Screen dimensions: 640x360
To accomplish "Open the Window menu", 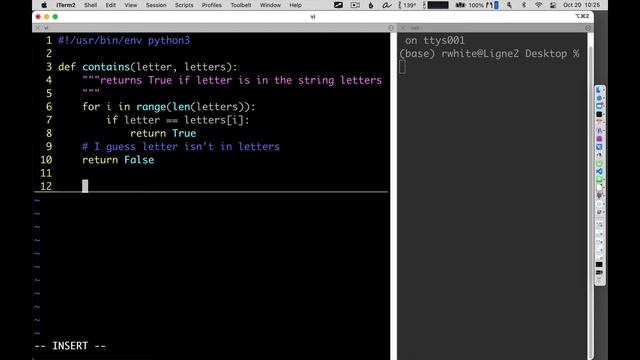I will coord(270,5).
